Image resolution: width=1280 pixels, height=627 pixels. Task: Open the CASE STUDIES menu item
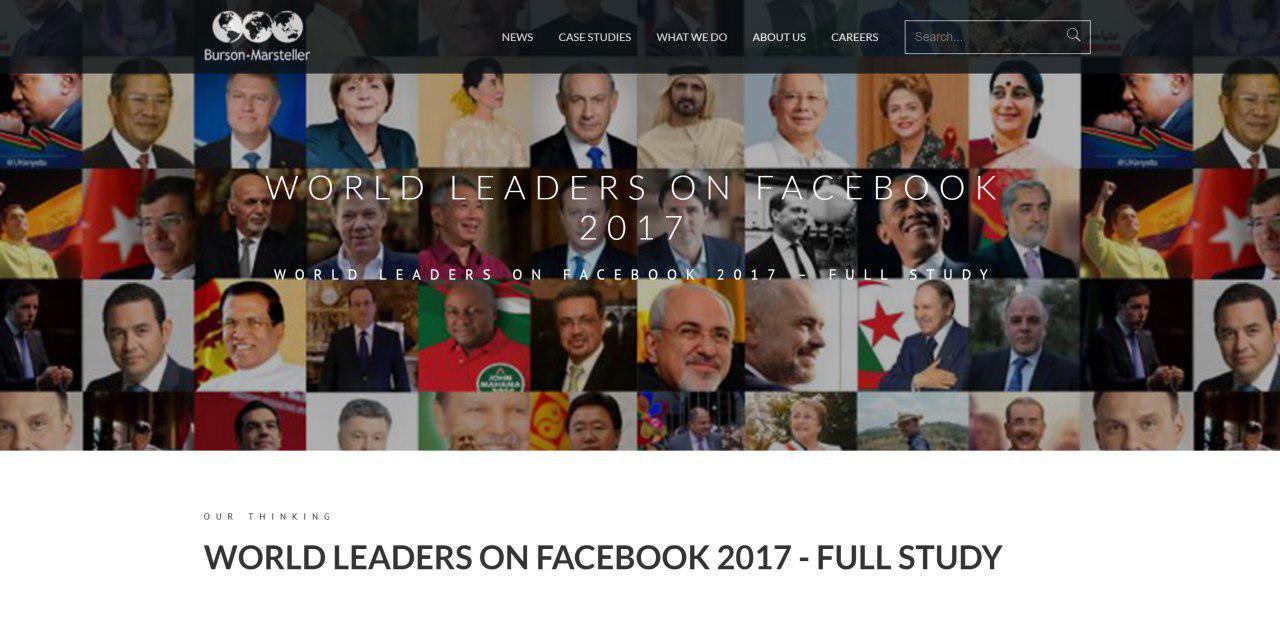(594, 37)
